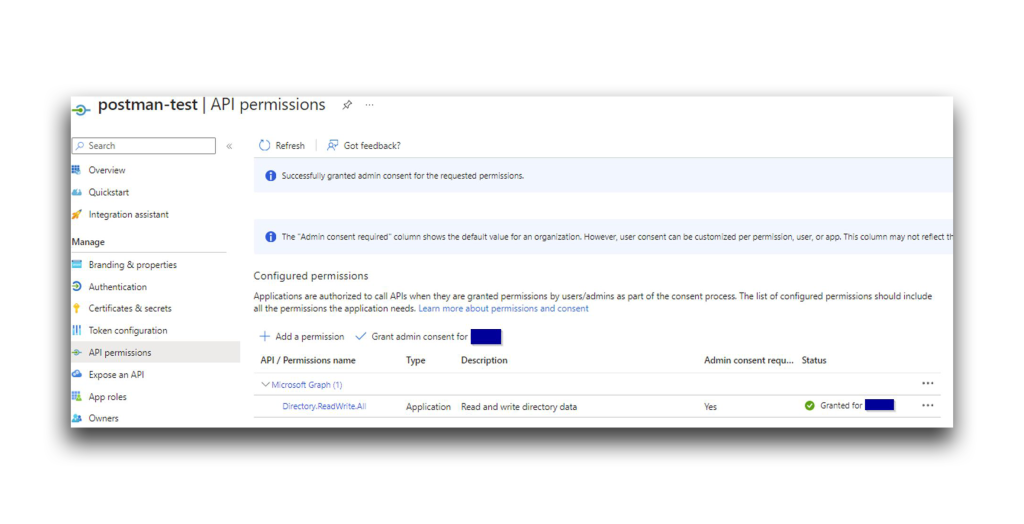Pin the postman-test blade using the pin icon

[x=347, y=105]
